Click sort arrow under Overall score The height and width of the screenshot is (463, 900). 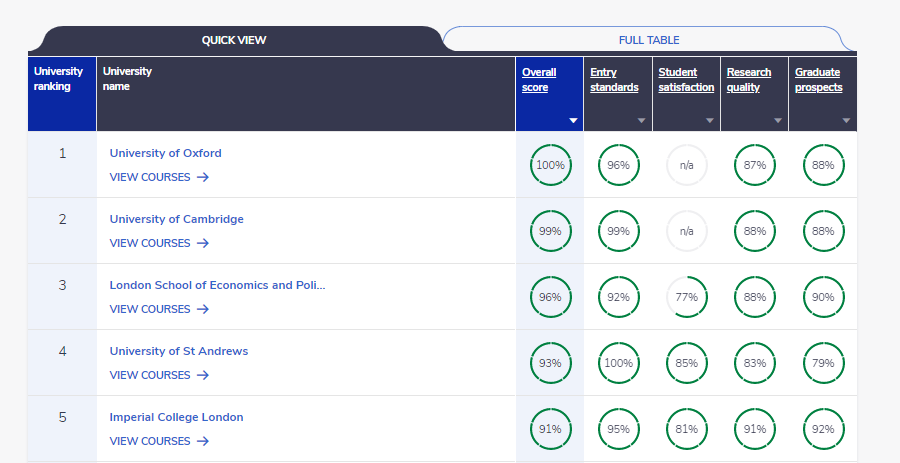click(x=573, y=120)
